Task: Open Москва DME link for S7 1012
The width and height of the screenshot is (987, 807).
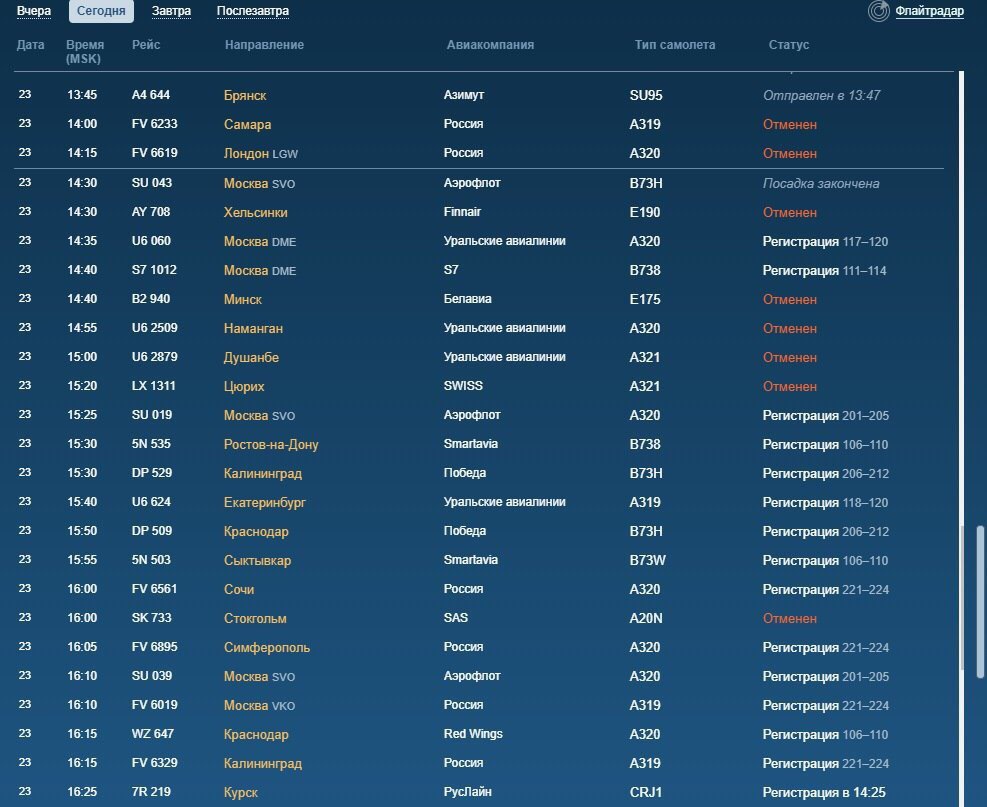Action: [260, 270]
